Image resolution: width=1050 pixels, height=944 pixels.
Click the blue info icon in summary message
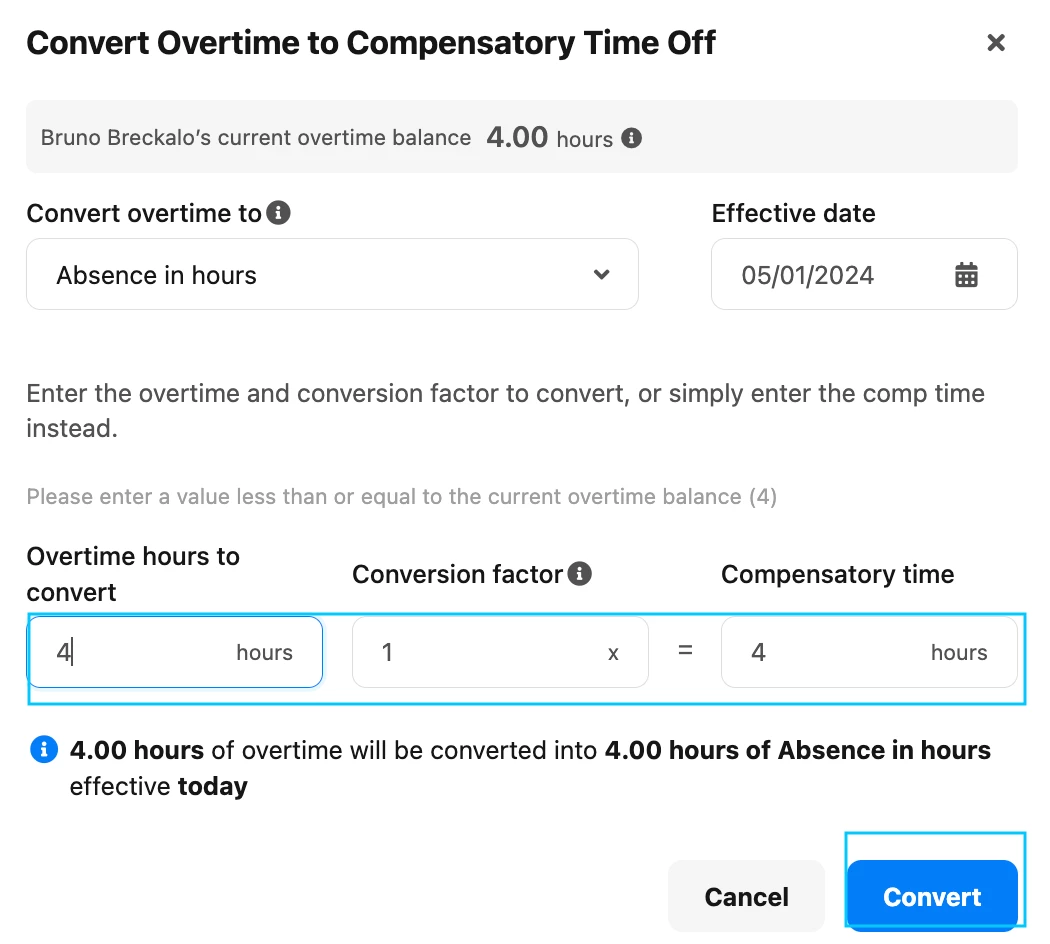44,749
